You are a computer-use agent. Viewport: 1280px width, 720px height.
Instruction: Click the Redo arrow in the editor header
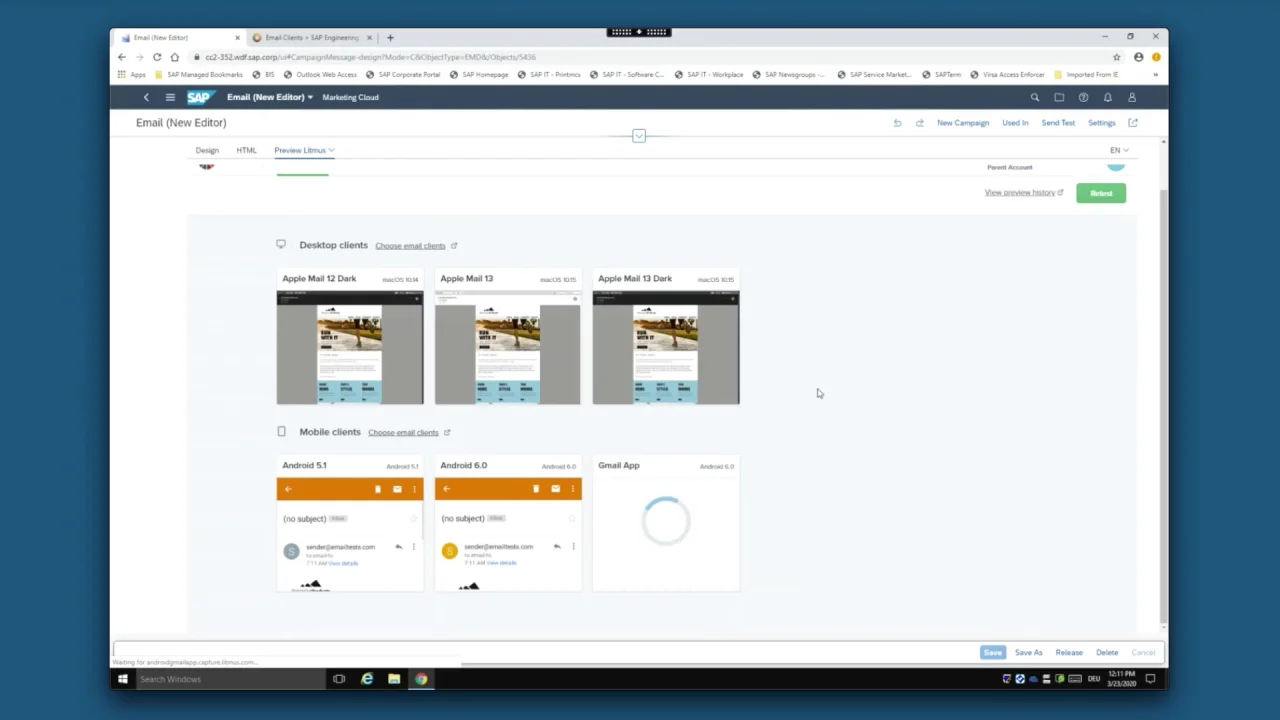pyautogui.click(x=919, y=123)
